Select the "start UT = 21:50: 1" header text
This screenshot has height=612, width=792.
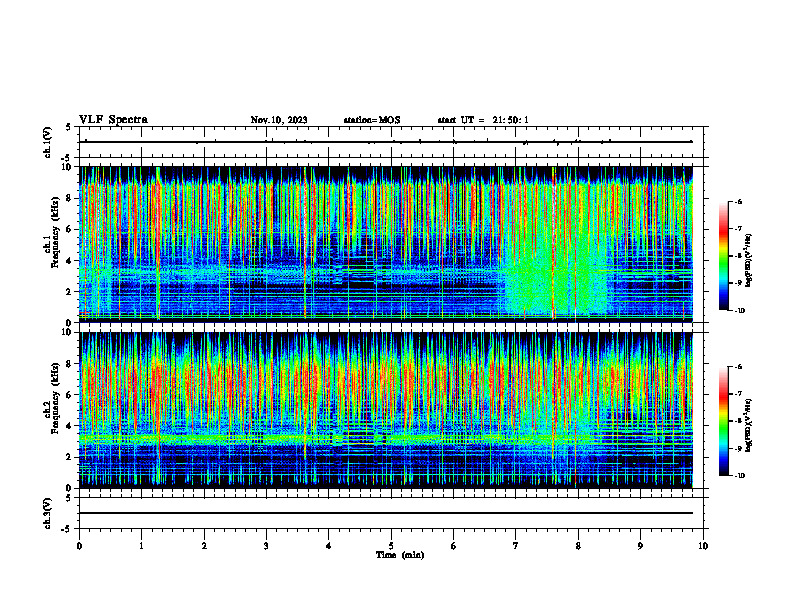click(x=483, y=120)
